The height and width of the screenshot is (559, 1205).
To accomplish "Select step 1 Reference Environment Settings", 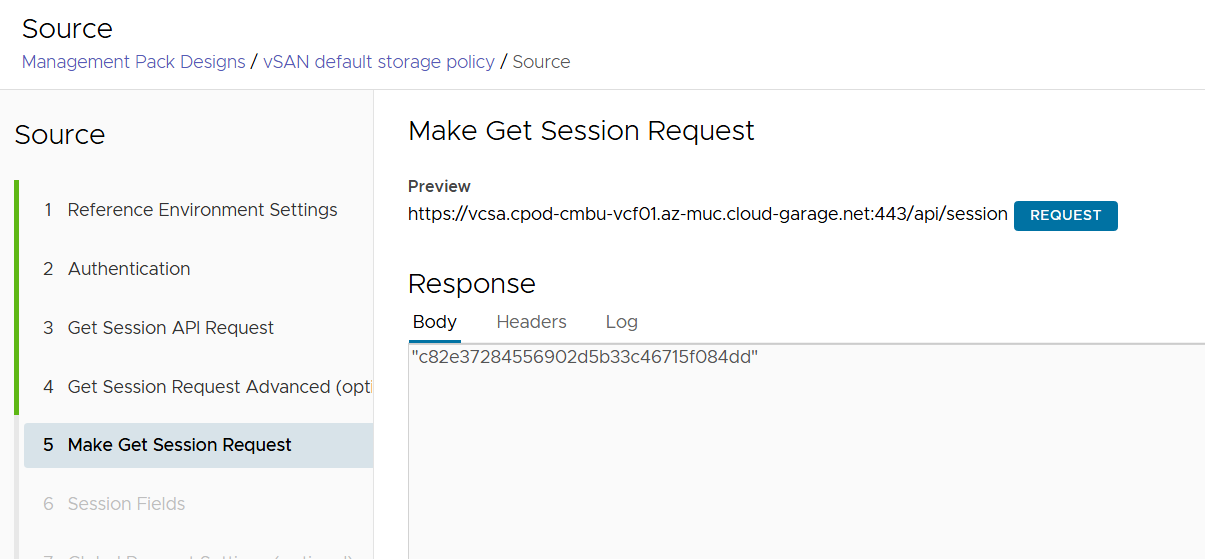I will (x=202, y=210).
